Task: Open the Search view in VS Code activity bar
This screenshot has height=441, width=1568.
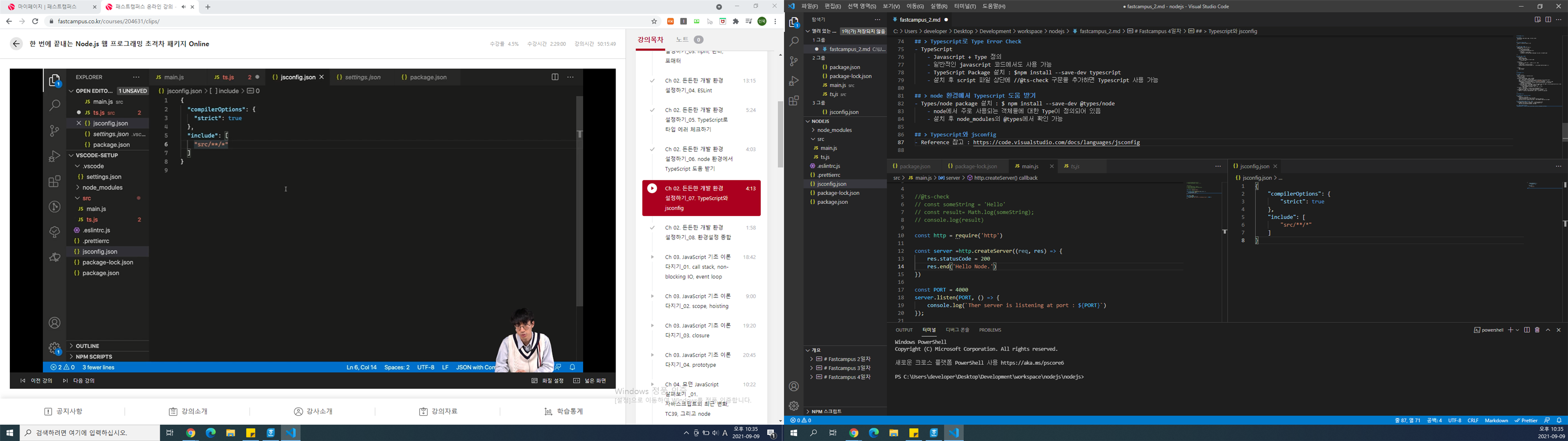Action: [794, 42]
